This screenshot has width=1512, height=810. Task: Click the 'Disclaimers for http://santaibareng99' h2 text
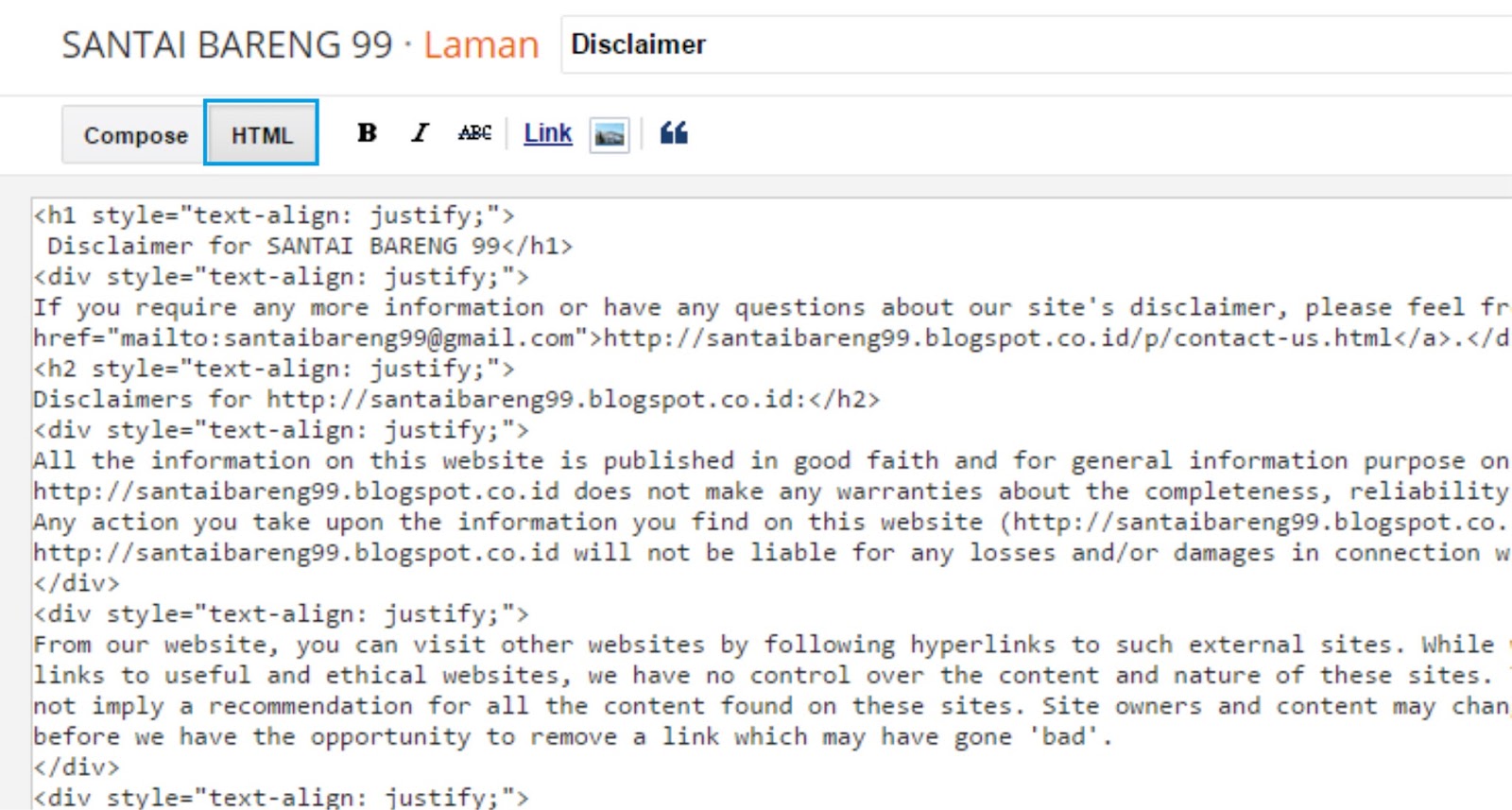(x=454, y=399)
